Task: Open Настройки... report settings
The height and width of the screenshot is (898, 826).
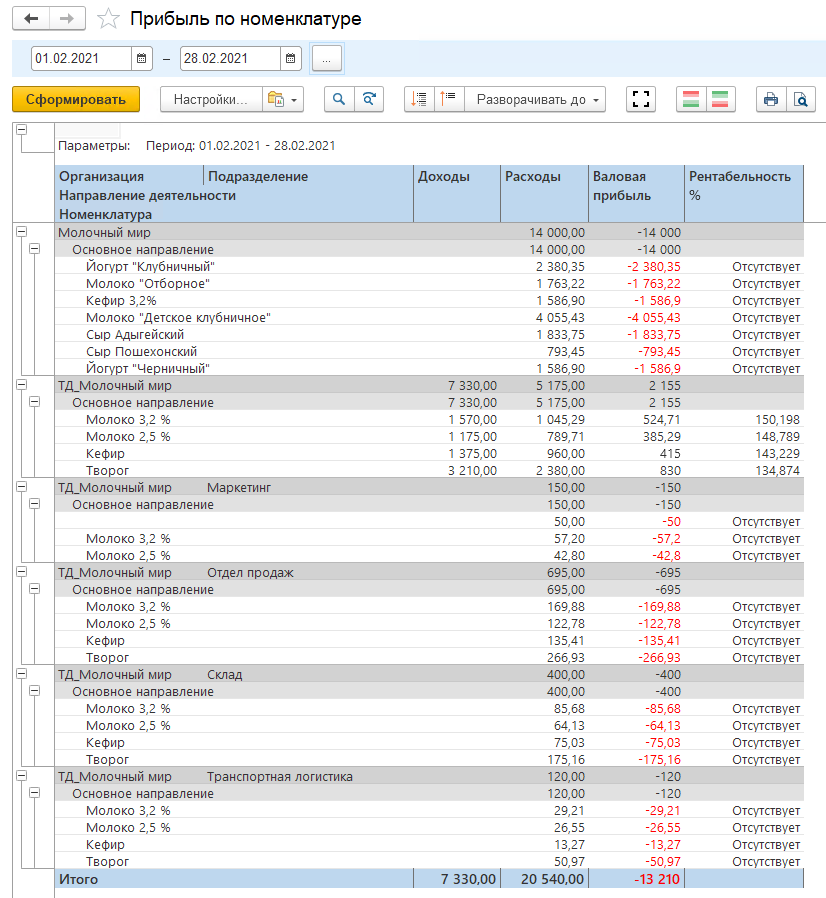Action: coord(210,99)
